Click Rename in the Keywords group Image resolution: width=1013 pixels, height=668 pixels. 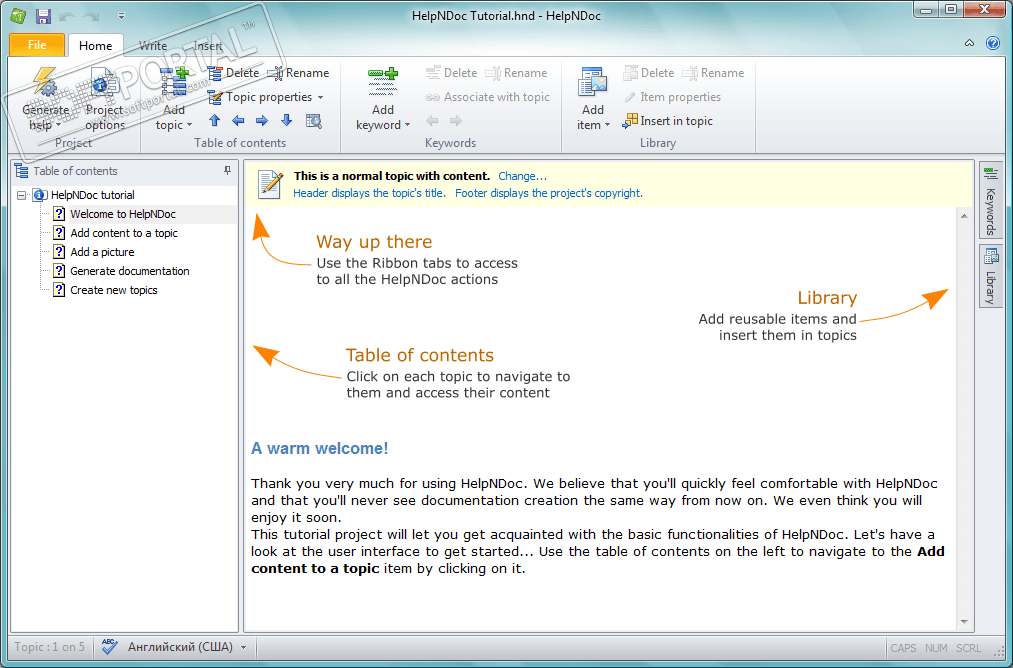click(x=516, y=73)
